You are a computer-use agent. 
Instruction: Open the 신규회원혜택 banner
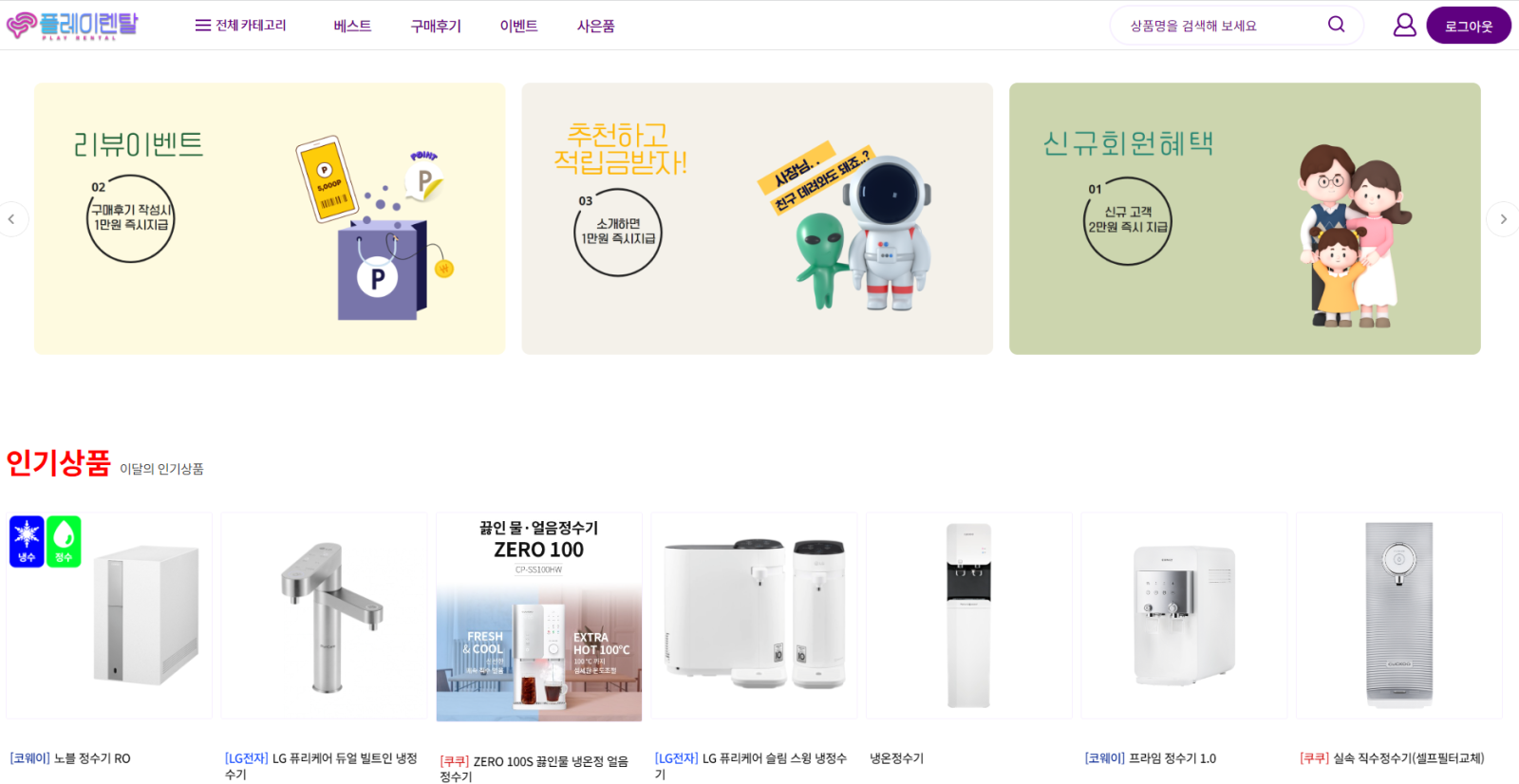(x=1245, y=218)
